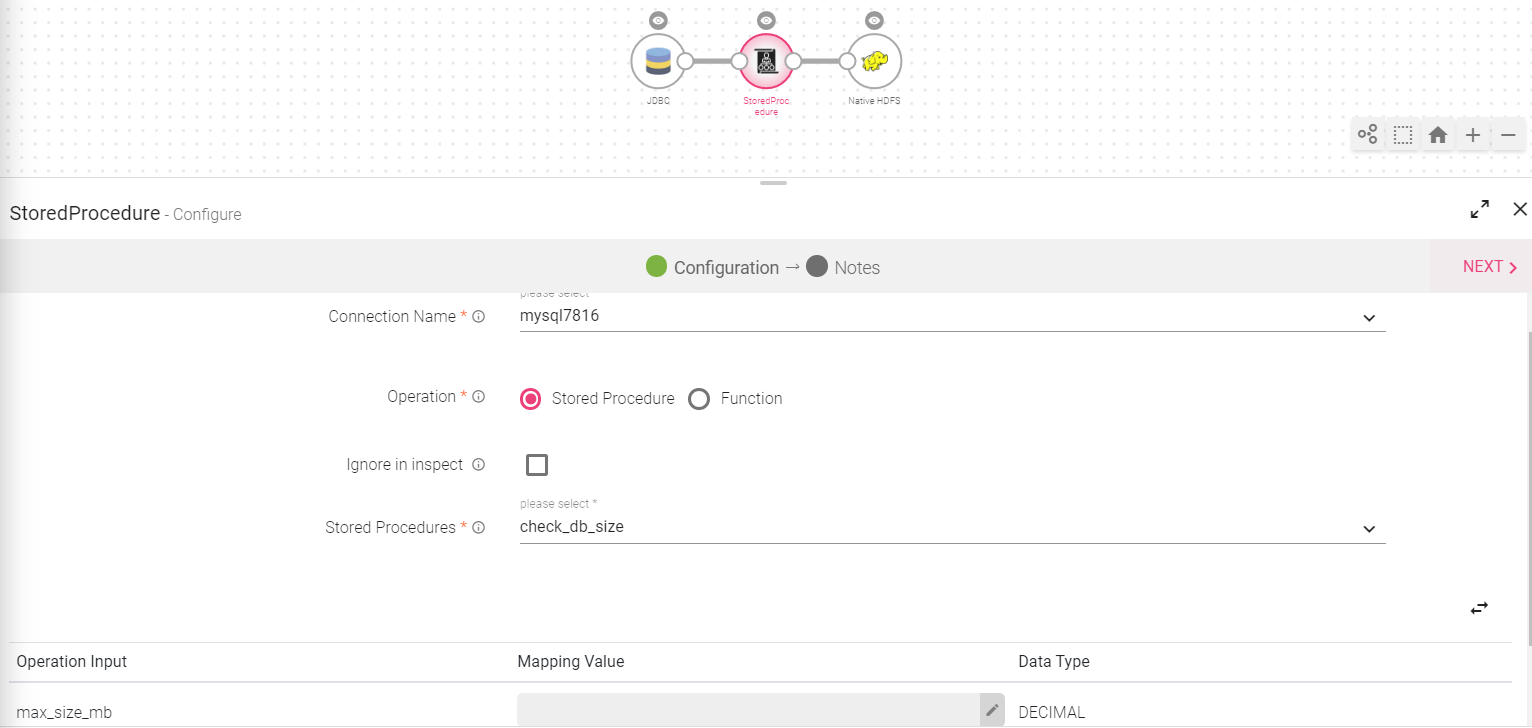Screen dimensions: 1532x728
Task: Expand the Stored Procedures dropdown check_db_size
Action: pyautogui.click(x=952, y=527)
